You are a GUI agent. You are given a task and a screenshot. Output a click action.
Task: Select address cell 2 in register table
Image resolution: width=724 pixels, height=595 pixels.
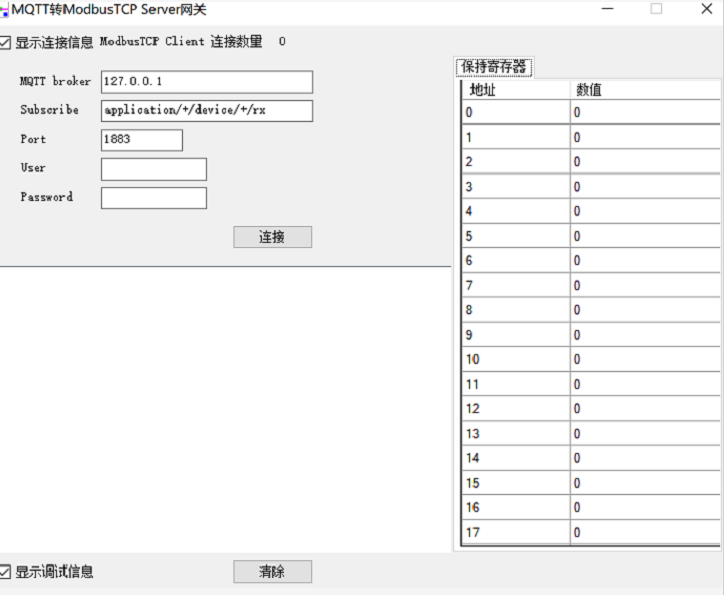click(x=516, y=162)
